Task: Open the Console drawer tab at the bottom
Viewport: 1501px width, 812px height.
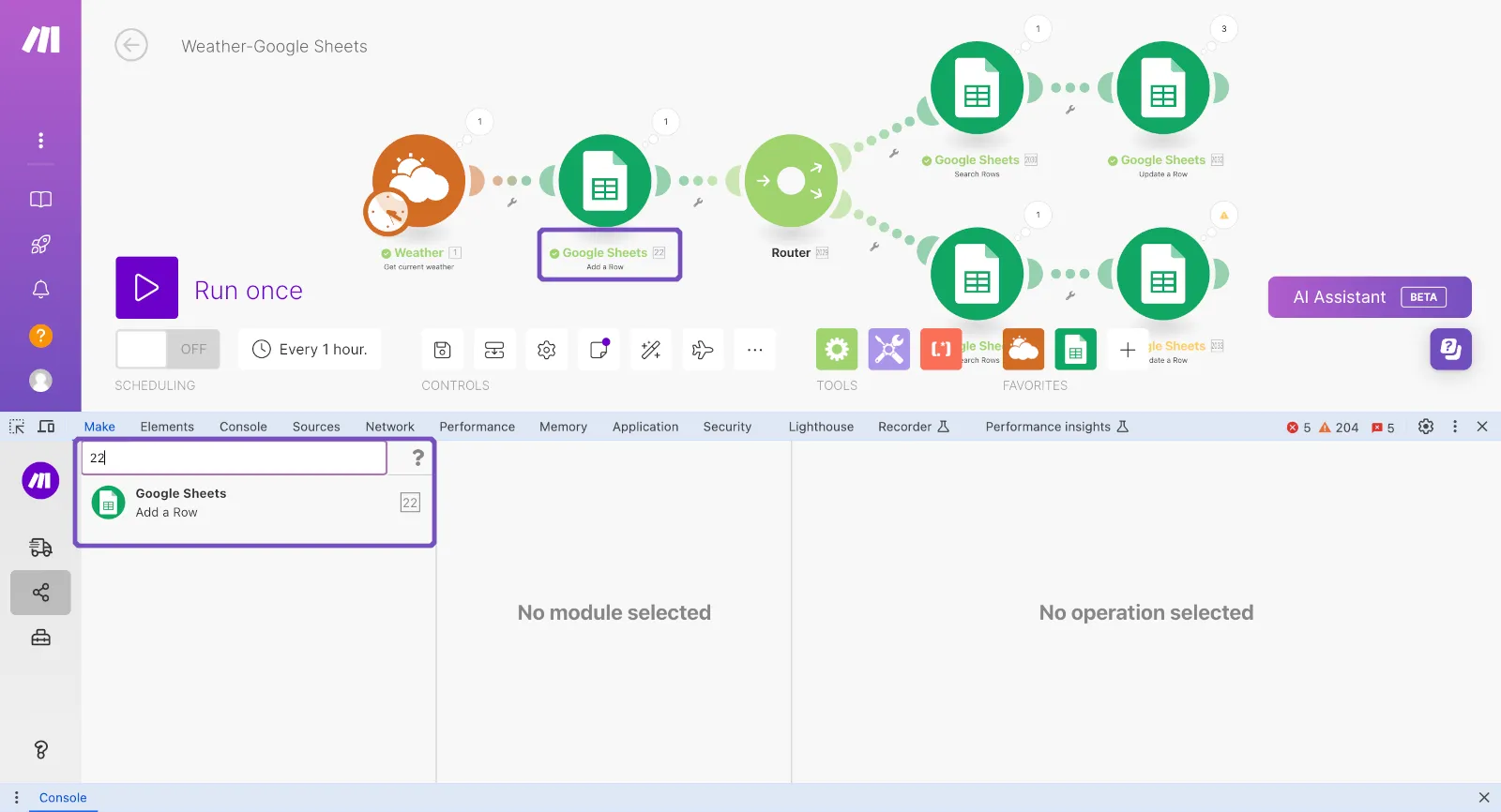Action: point(63,798)
